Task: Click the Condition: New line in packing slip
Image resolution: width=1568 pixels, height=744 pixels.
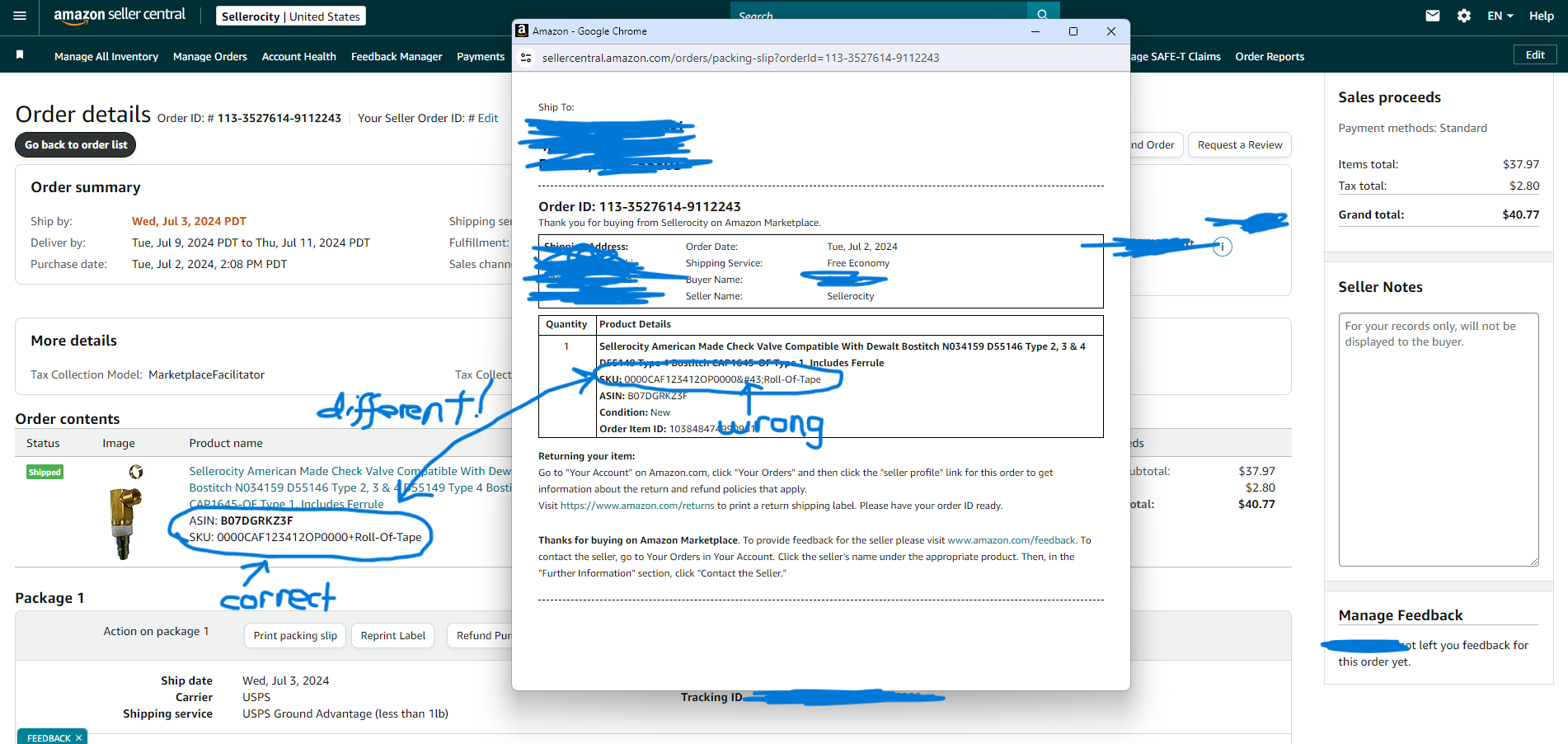Action: (635, 412)
